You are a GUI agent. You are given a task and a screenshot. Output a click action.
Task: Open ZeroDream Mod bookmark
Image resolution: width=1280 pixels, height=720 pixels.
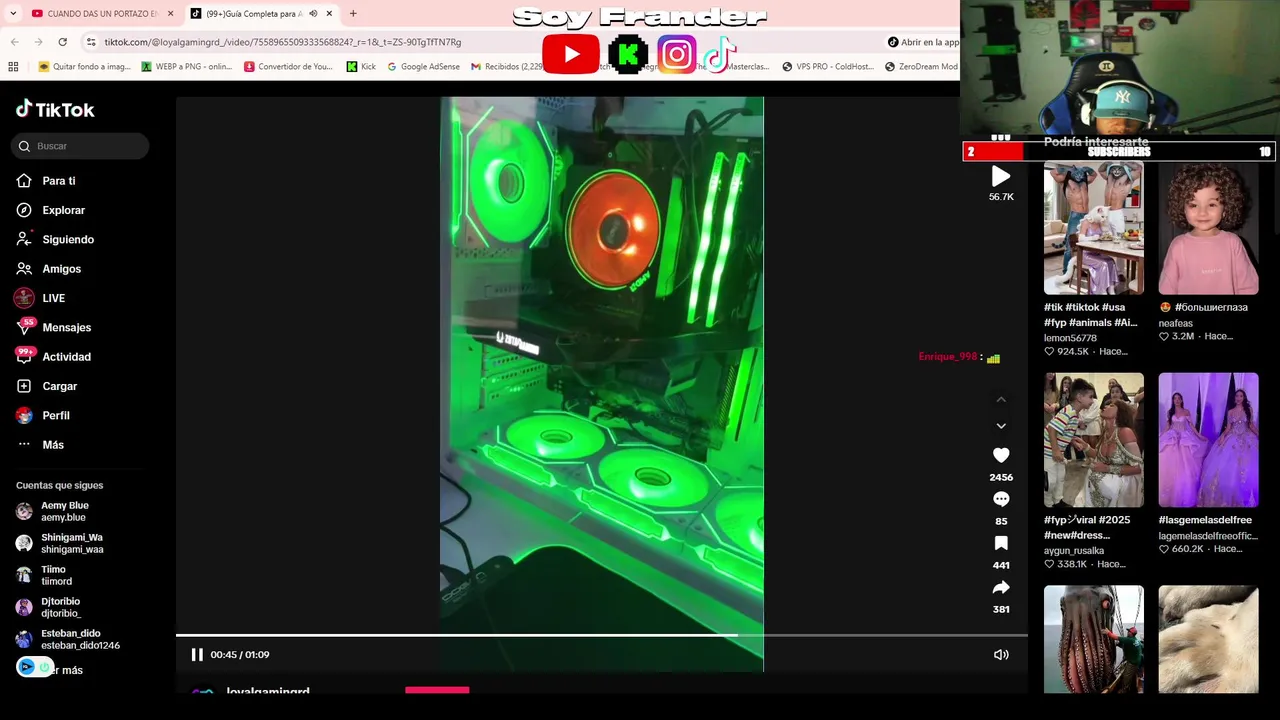pos(921,67)
